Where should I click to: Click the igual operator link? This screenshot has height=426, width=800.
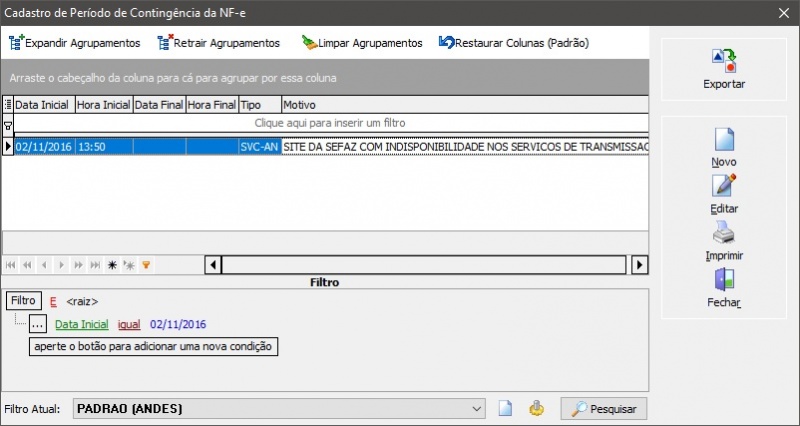tap(129, 324)
